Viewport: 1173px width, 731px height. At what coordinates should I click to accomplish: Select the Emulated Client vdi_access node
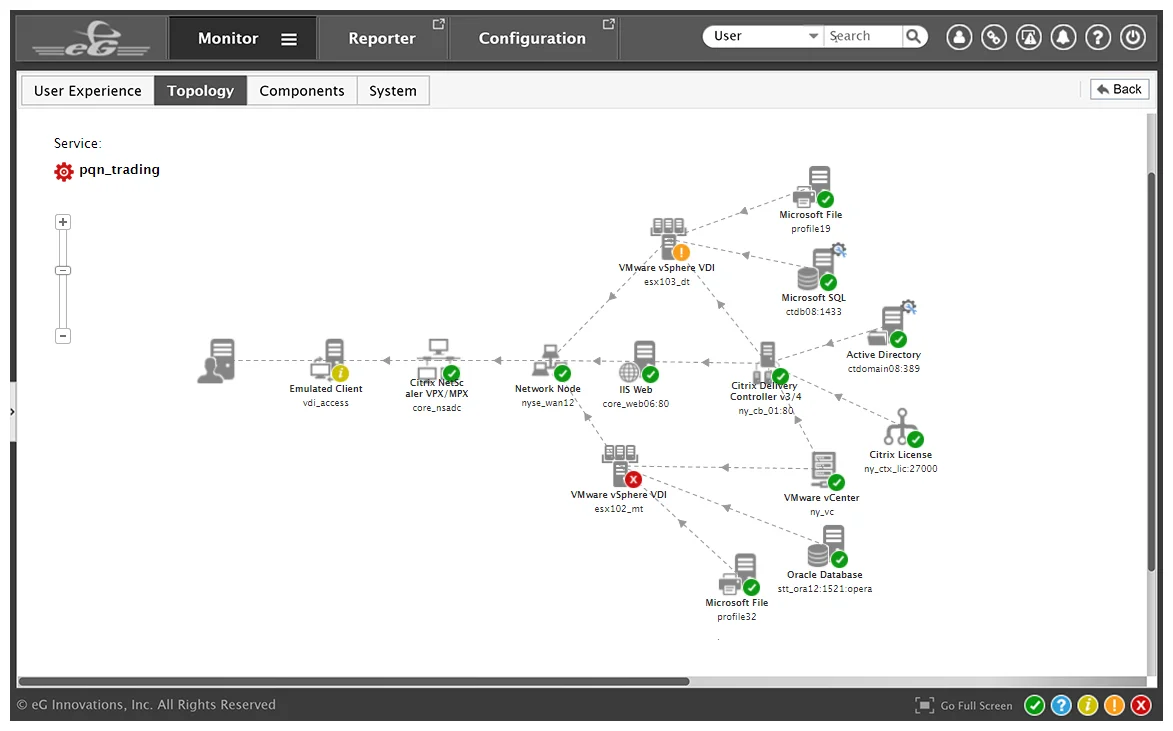329,361
